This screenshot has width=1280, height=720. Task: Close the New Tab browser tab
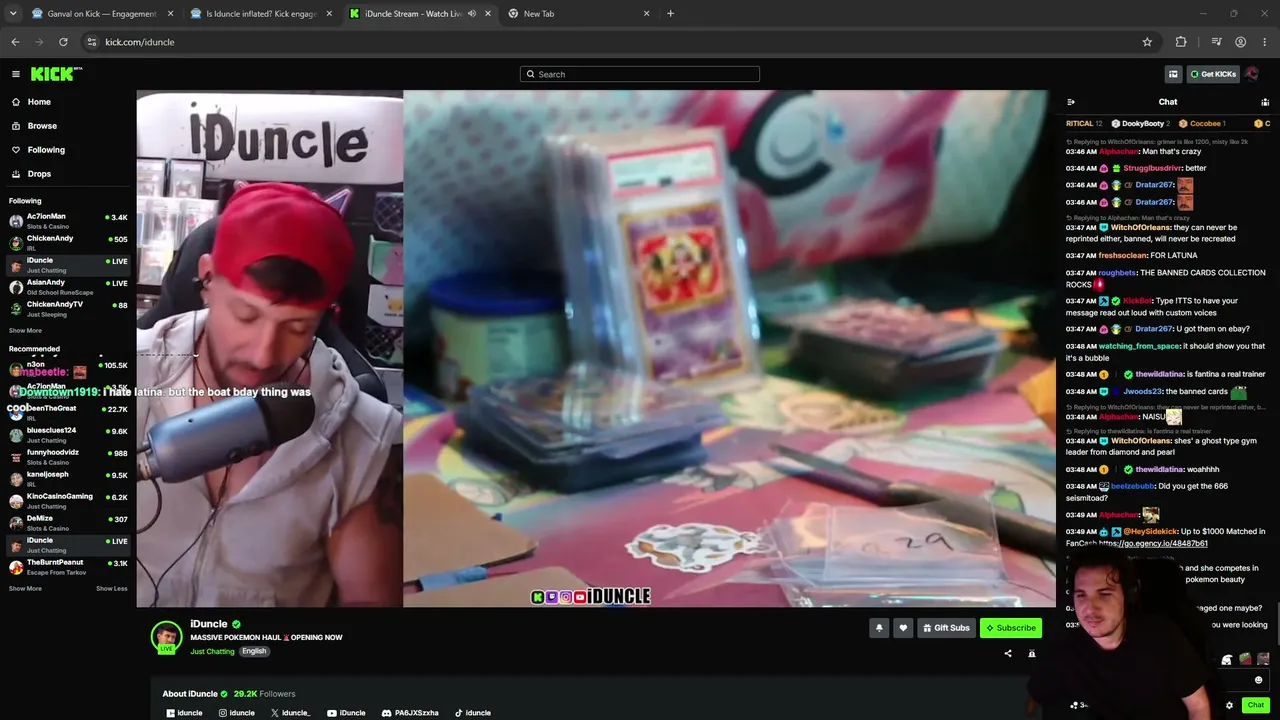[x=646, y=14]
